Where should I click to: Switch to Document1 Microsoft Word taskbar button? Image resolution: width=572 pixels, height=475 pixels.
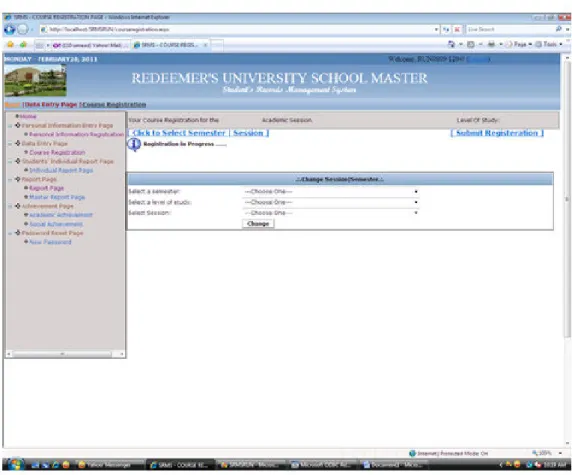(394, 465)
